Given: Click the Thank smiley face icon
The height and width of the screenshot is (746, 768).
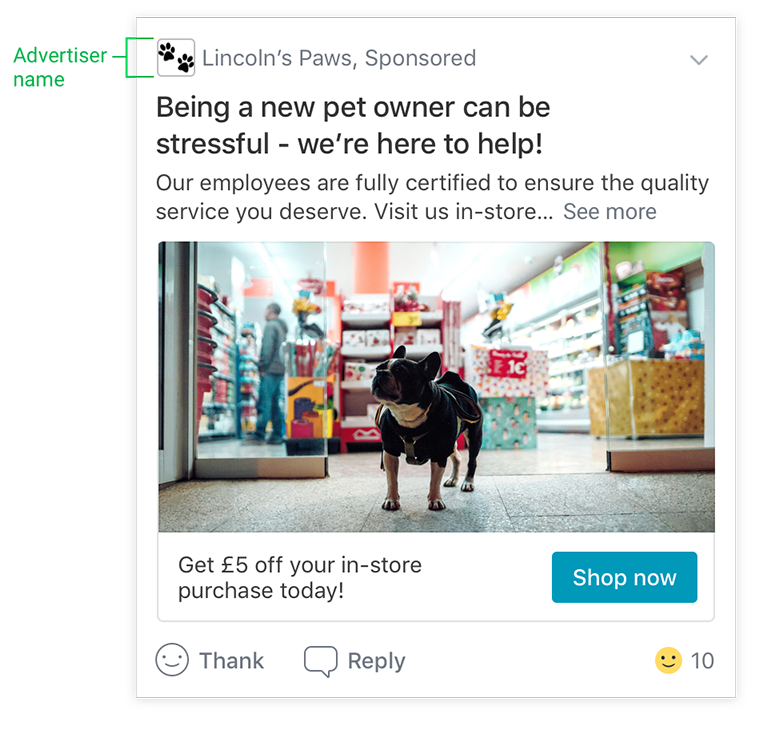Looking at the screenshot, I should (172, 660).
